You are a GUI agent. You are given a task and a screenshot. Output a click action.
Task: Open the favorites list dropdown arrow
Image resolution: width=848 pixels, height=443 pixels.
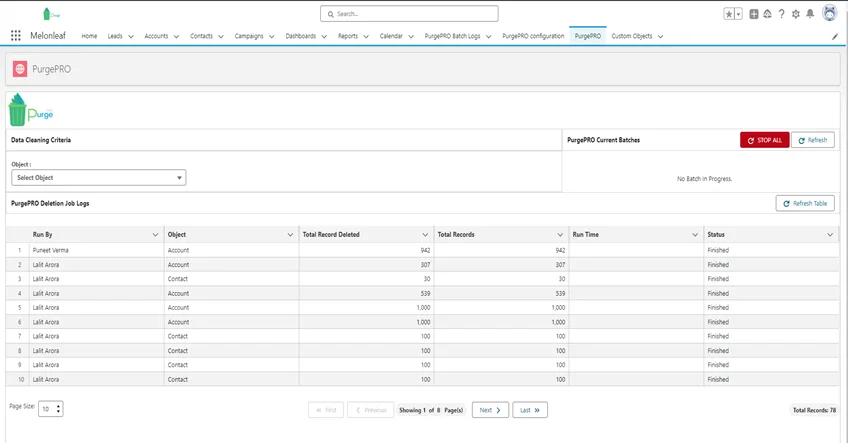tap(738, 14)
